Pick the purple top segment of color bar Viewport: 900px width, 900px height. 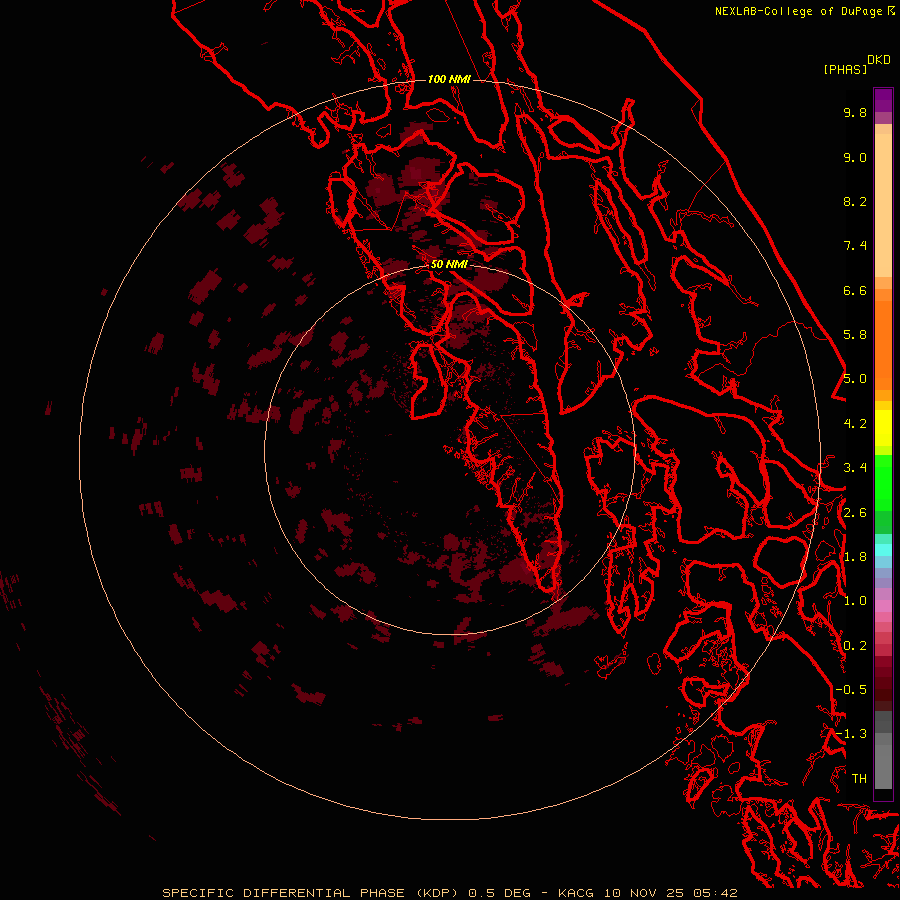pyautogui.click(x=883, y=100)
